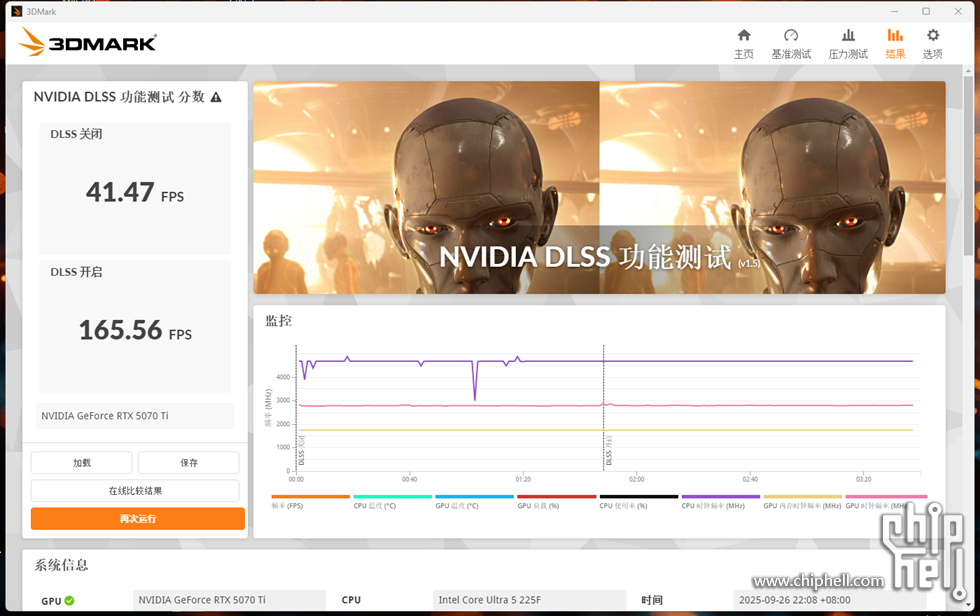
Task: Select the DLSS 开启 marker on the chart
Action: [x=609, y=450]
